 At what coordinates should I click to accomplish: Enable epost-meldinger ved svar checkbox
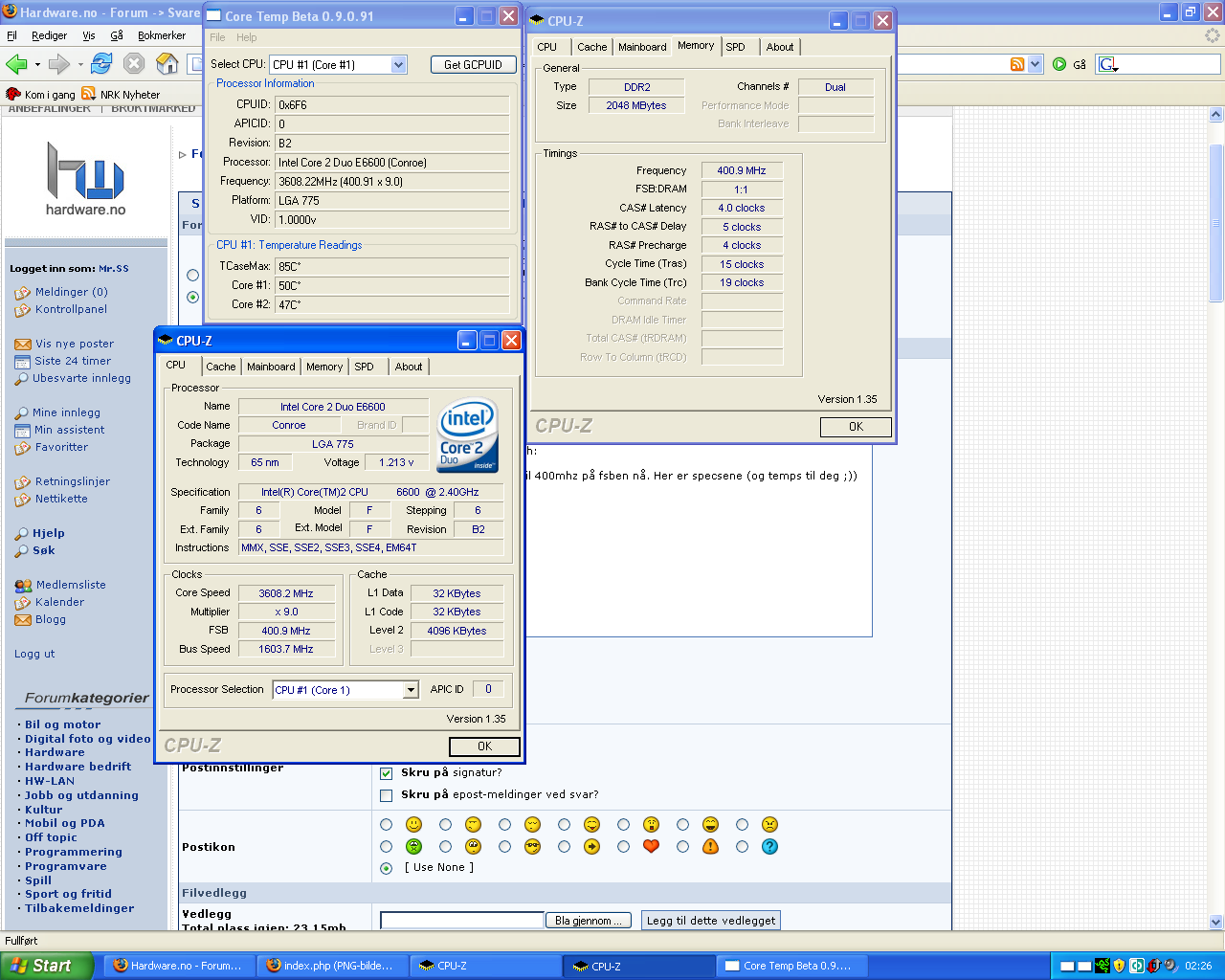(x=386, y=795)
